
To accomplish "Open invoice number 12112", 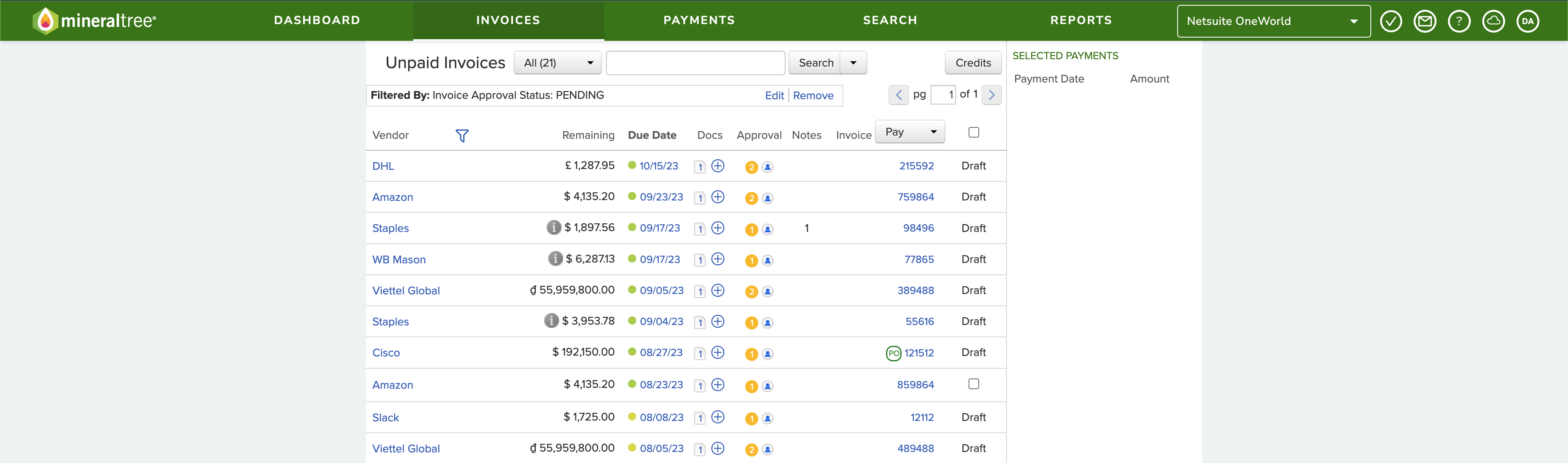I will tap(922, 417).
